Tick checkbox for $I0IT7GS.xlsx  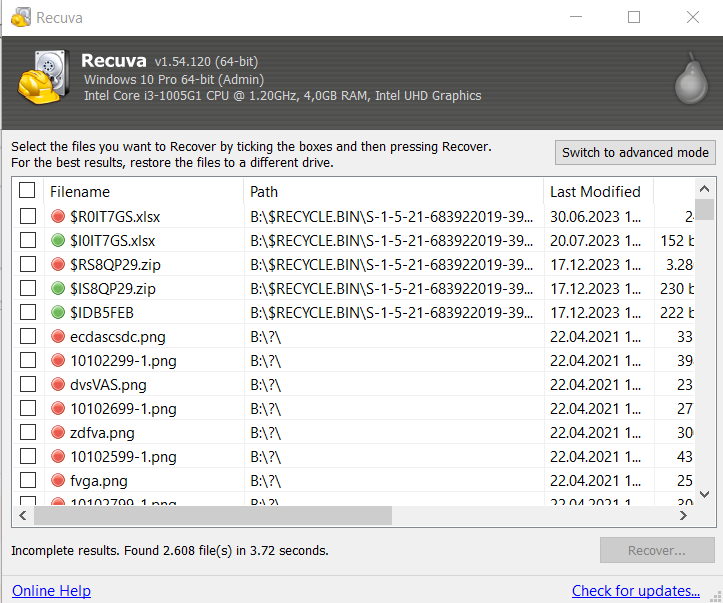[28, 240]
